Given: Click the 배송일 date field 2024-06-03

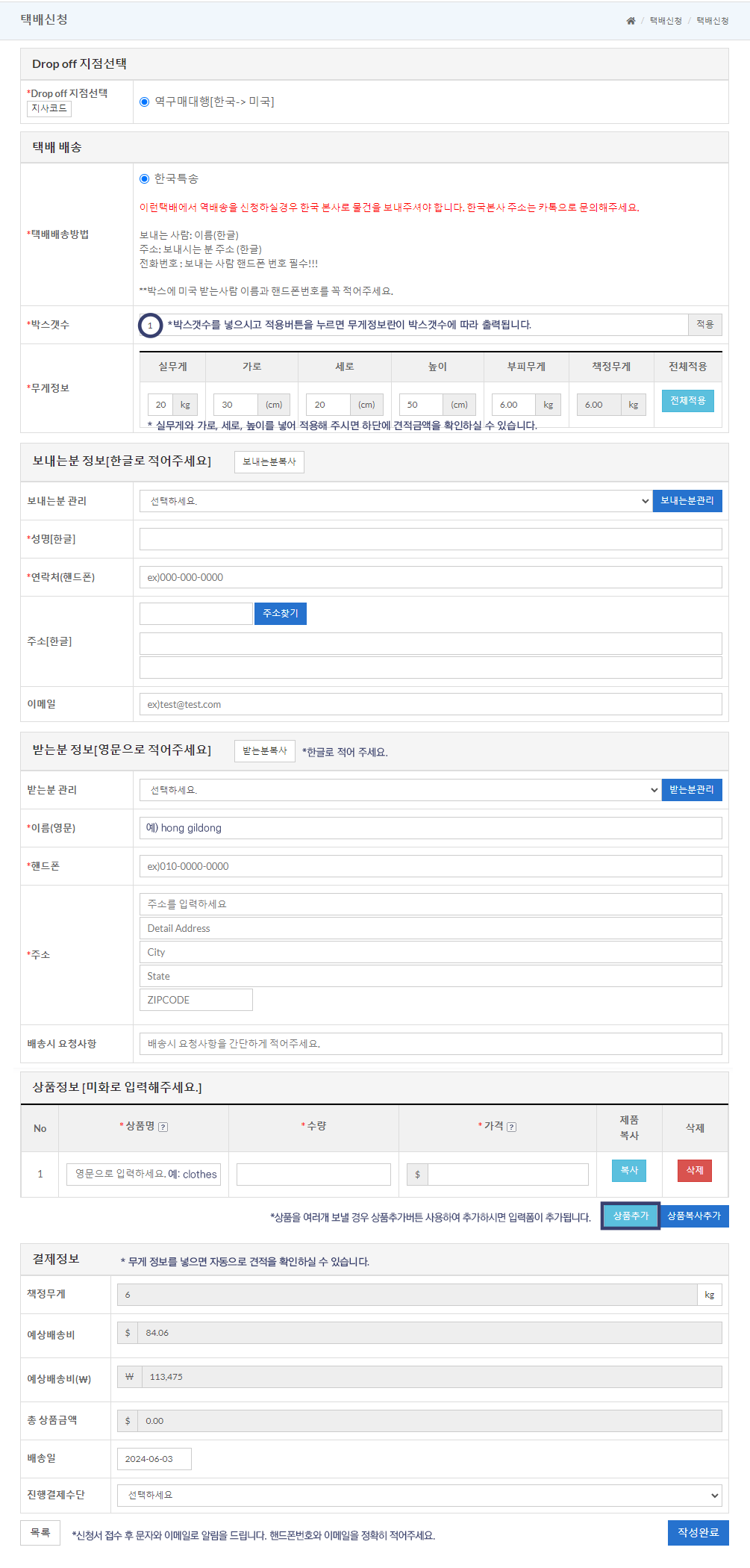Looking at the screenshot, I should [x=154, y=1459].
